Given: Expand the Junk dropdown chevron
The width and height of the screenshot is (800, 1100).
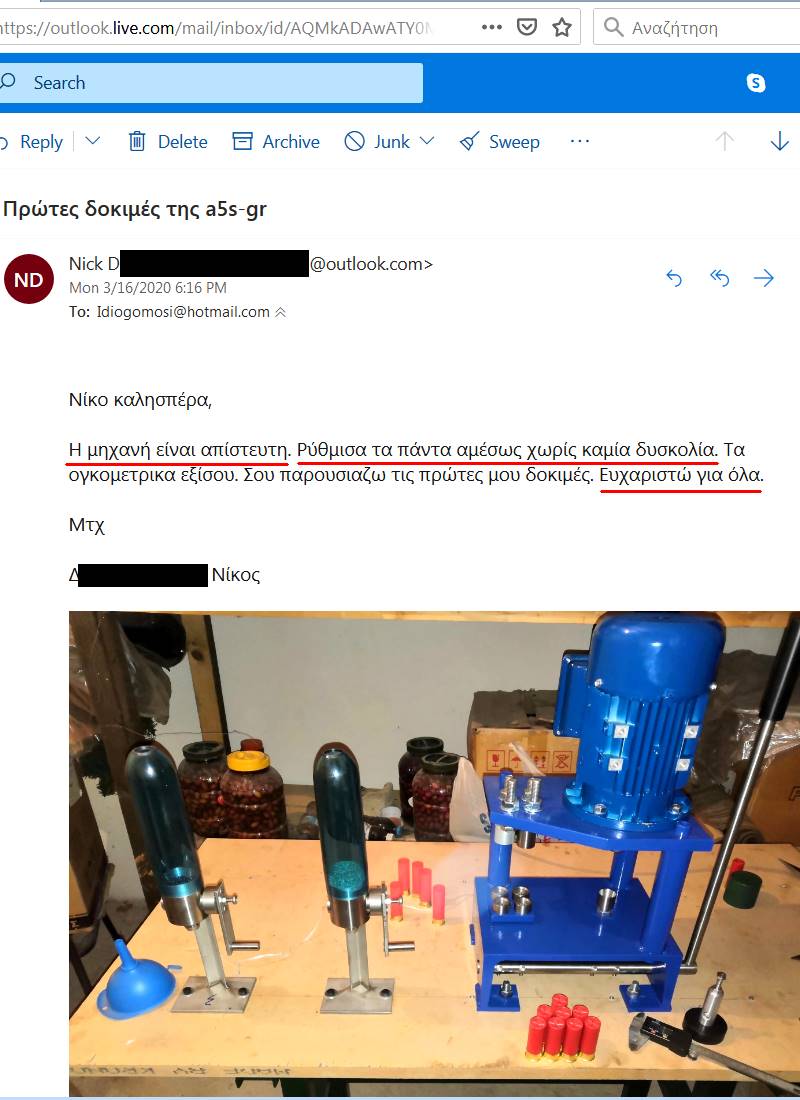Looking at the screenshot, I should coord(427,141).
